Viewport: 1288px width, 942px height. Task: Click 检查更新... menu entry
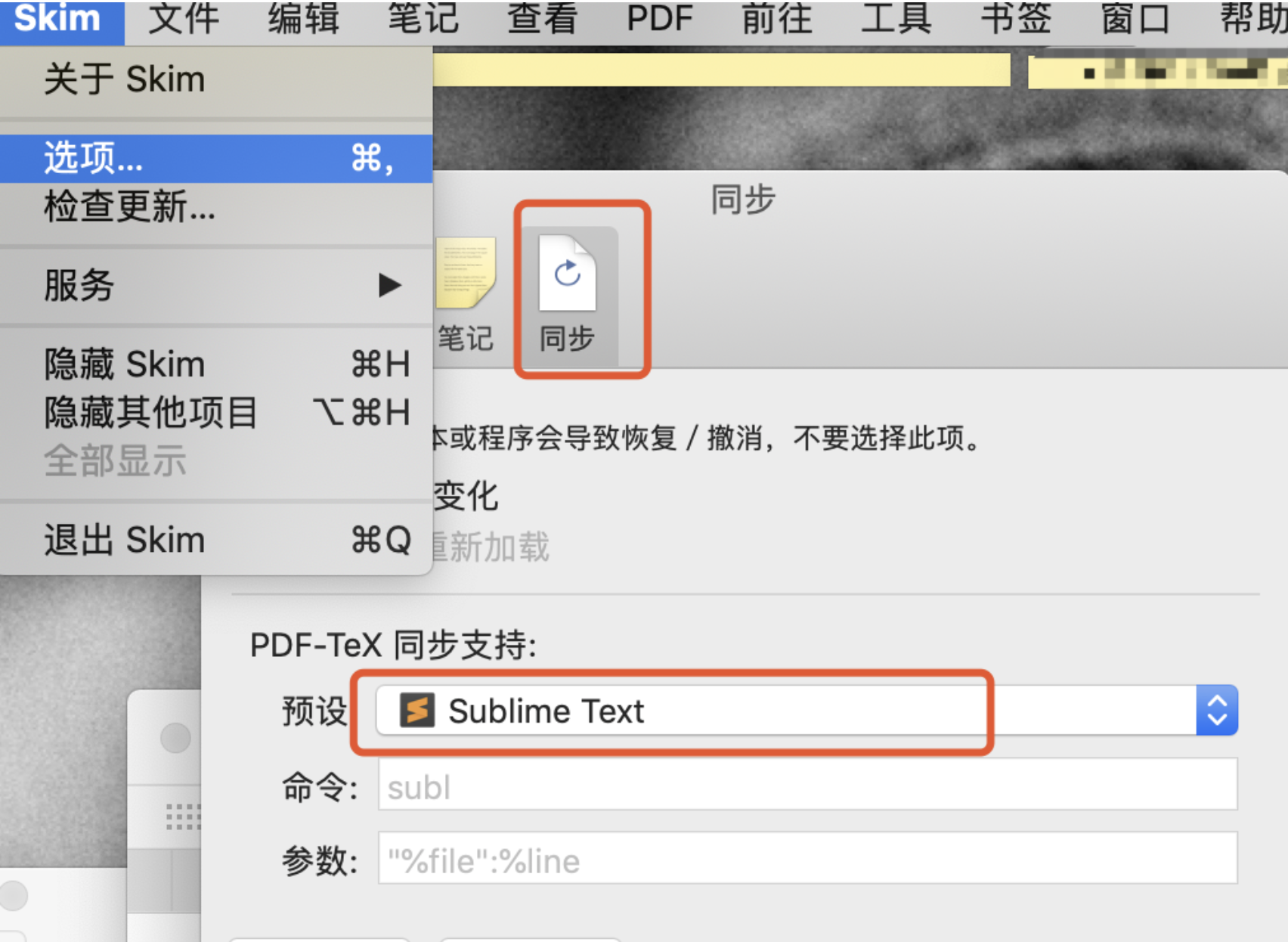[x=216, y=206]
